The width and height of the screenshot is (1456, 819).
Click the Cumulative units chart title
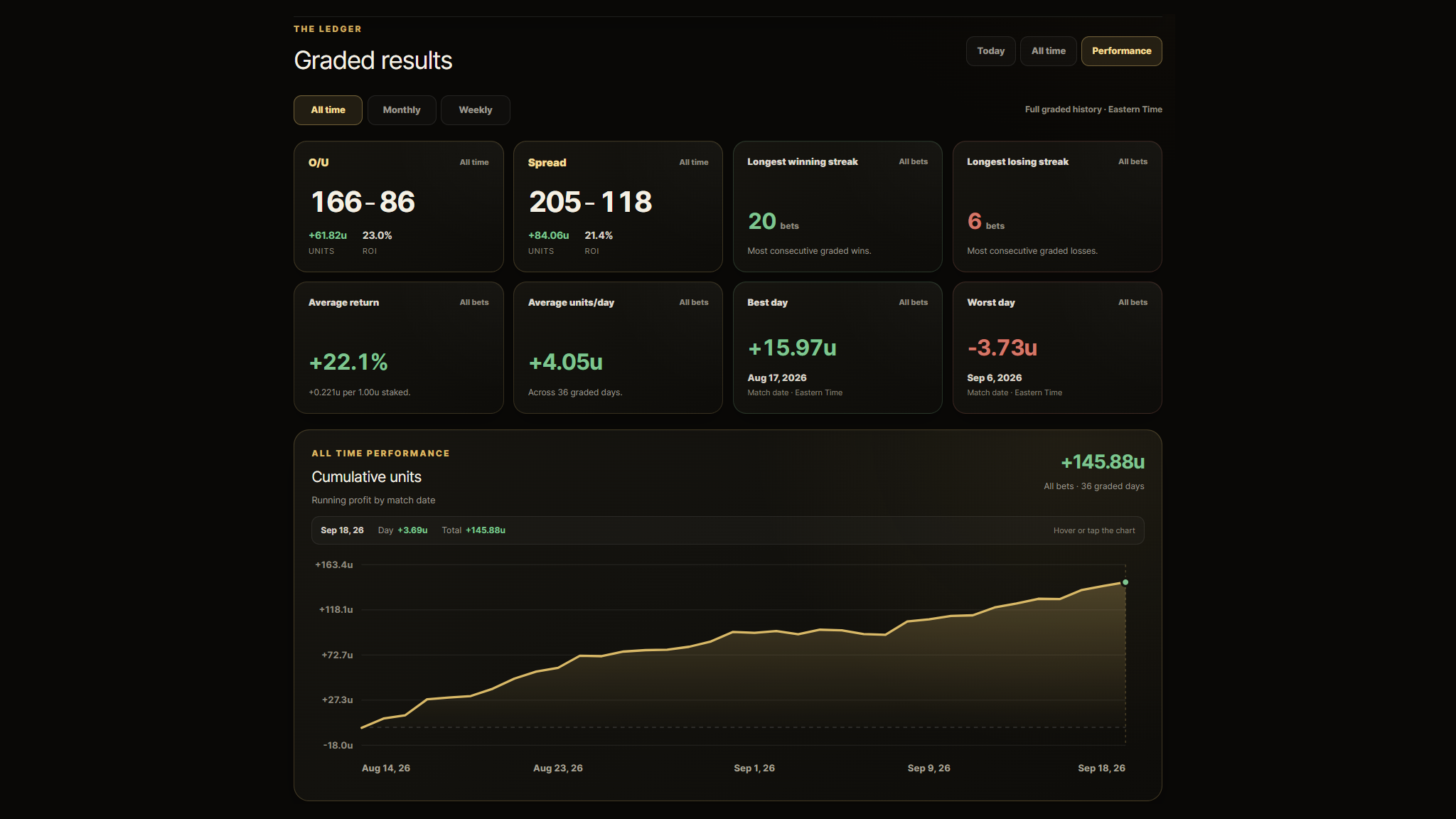[367, 477]
